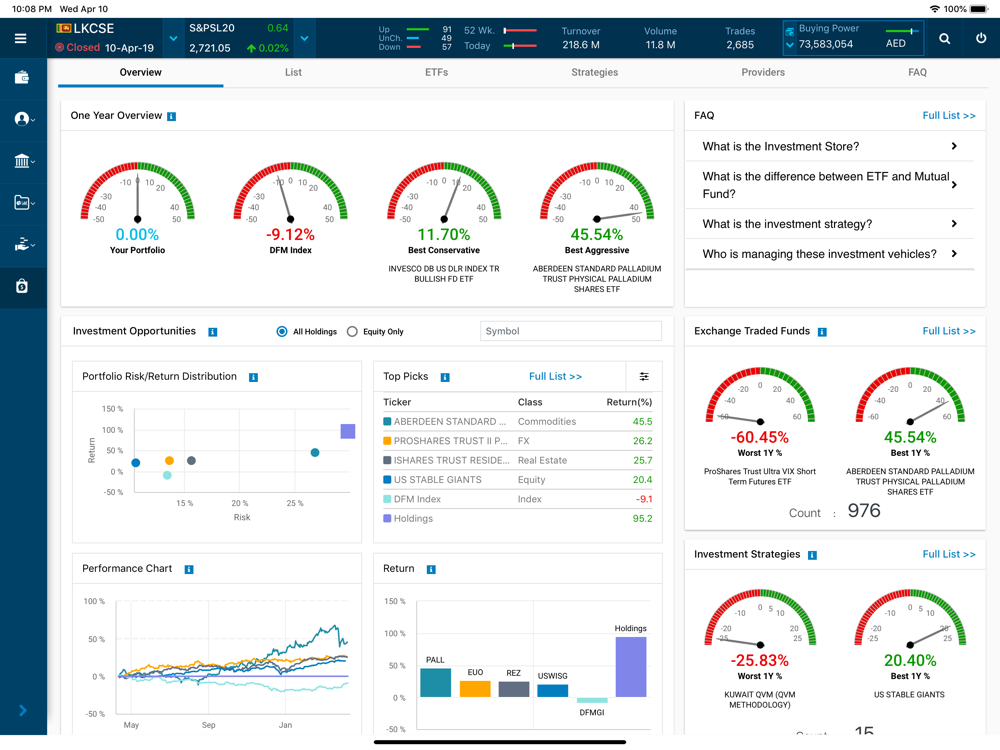Open Investment Strategies Full List link
Screen dimensions: 1000x750
coord(949,554)
